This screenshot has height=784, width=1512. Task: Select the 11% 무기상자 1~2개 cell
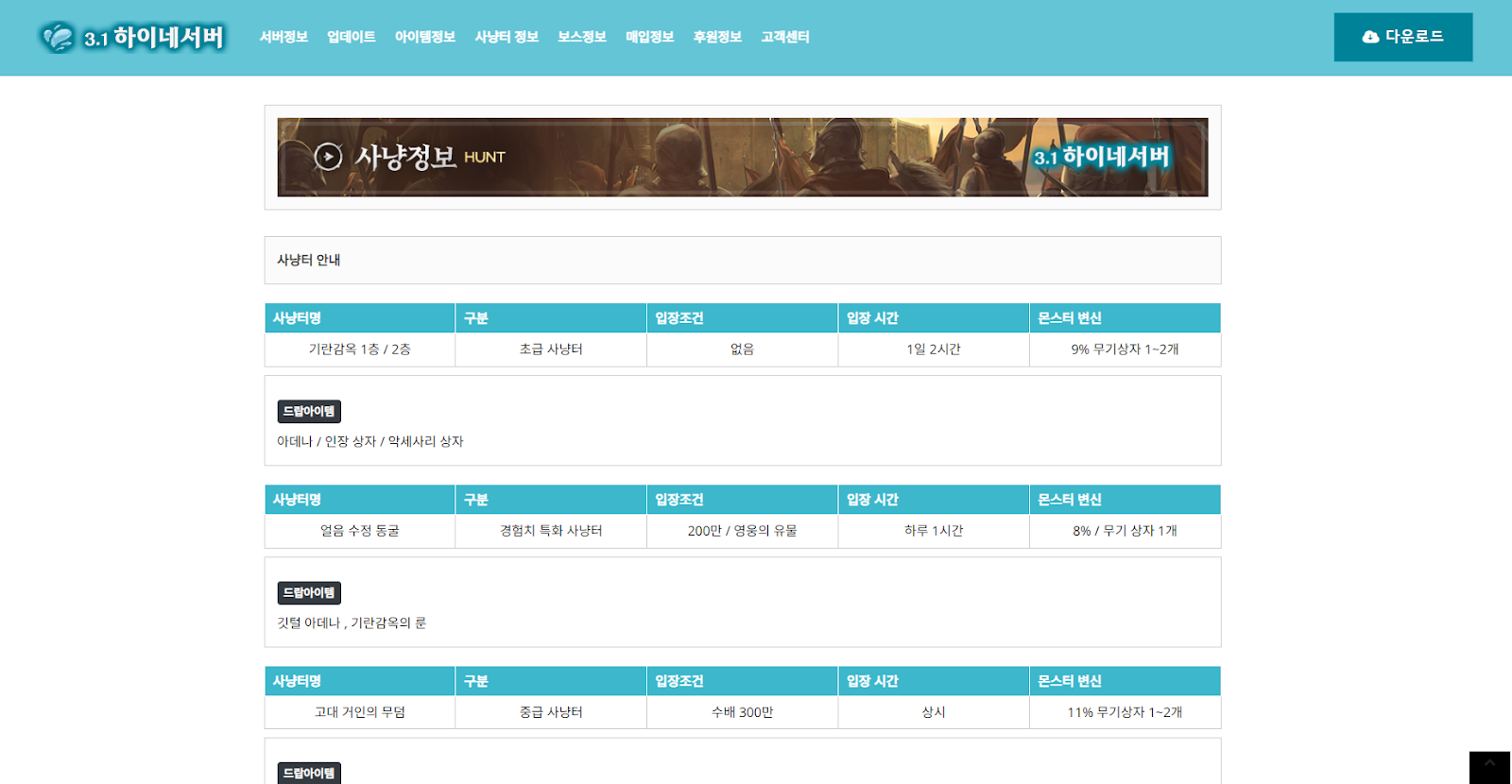pyautogui.click(x=1125, y=712)
